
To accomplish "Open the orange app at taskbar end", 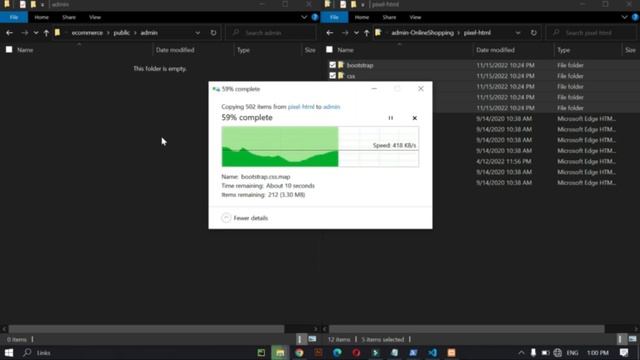I will (x=451, y=353).
